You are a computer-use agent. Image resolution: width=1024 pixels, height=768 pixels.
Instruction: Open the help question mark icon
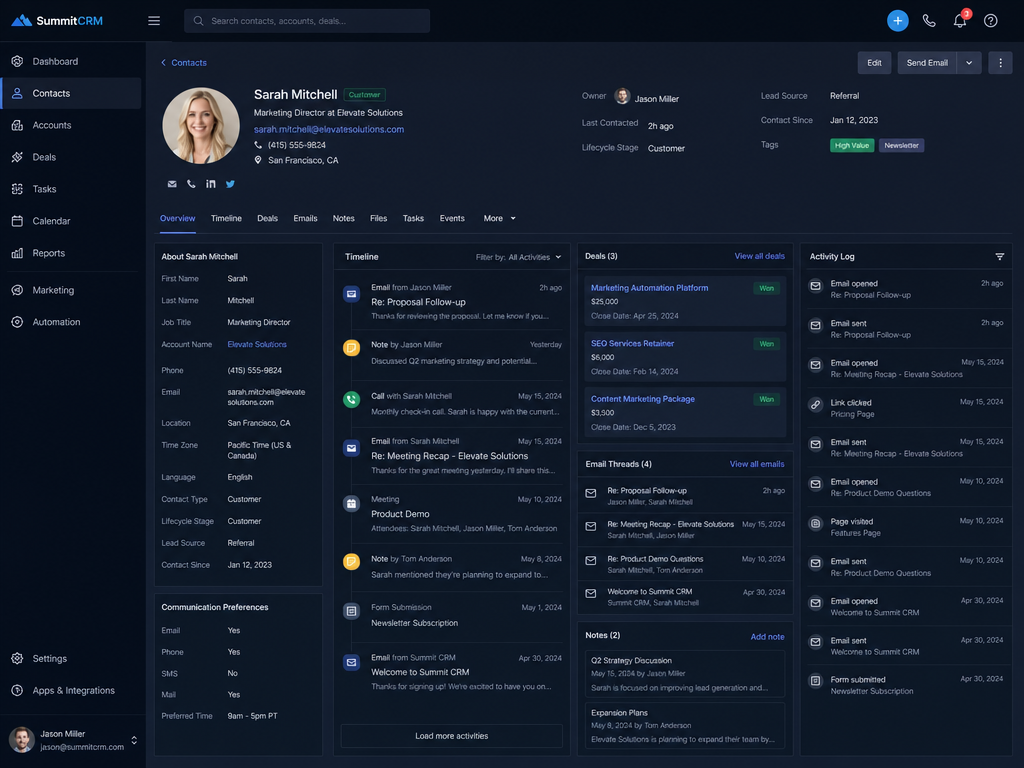click(990, 21)
